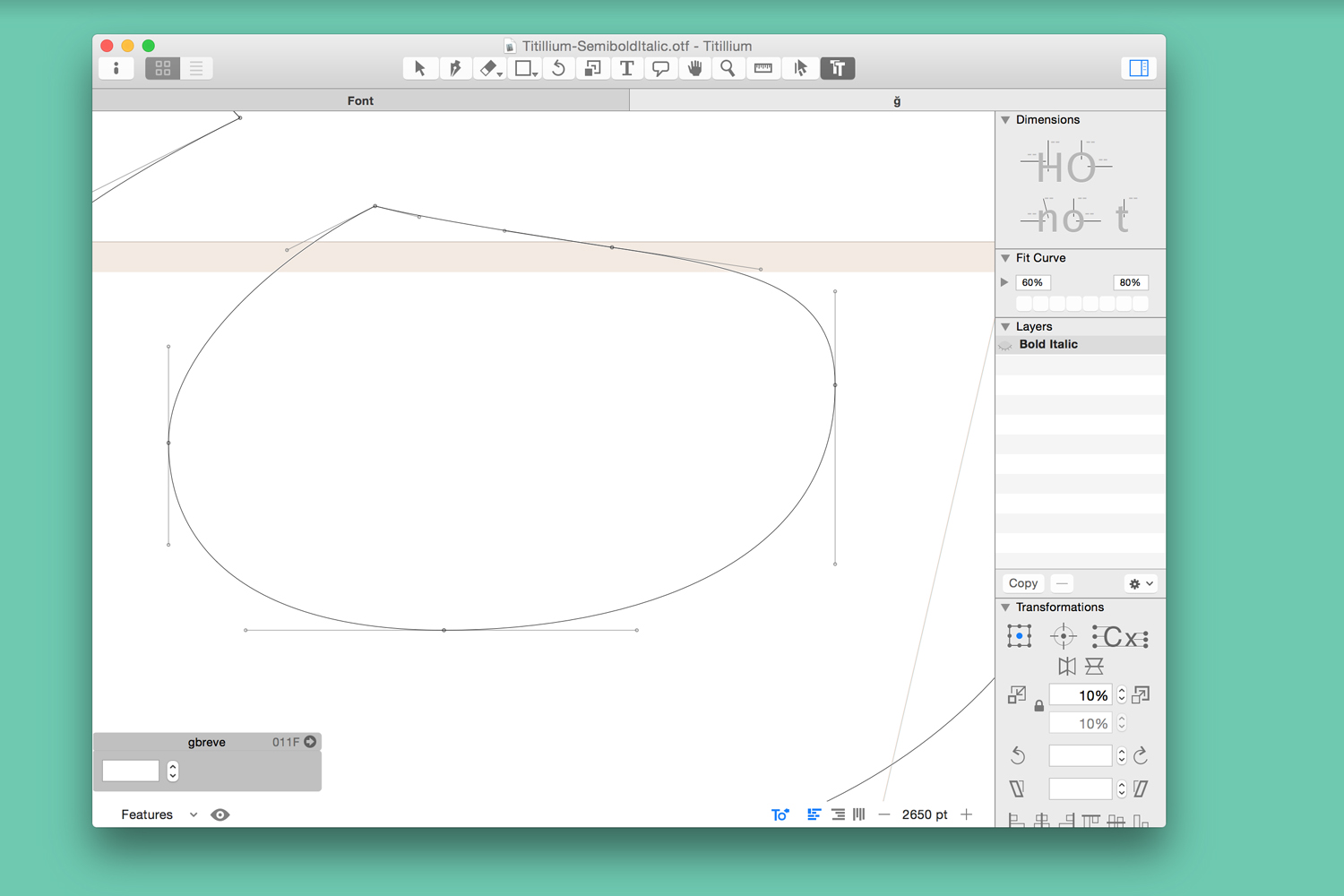Image resolution: width=1344 pixels, height=896 pixels.
Task: Click the 80% Fit Curve field
Action: [1130, 282]
